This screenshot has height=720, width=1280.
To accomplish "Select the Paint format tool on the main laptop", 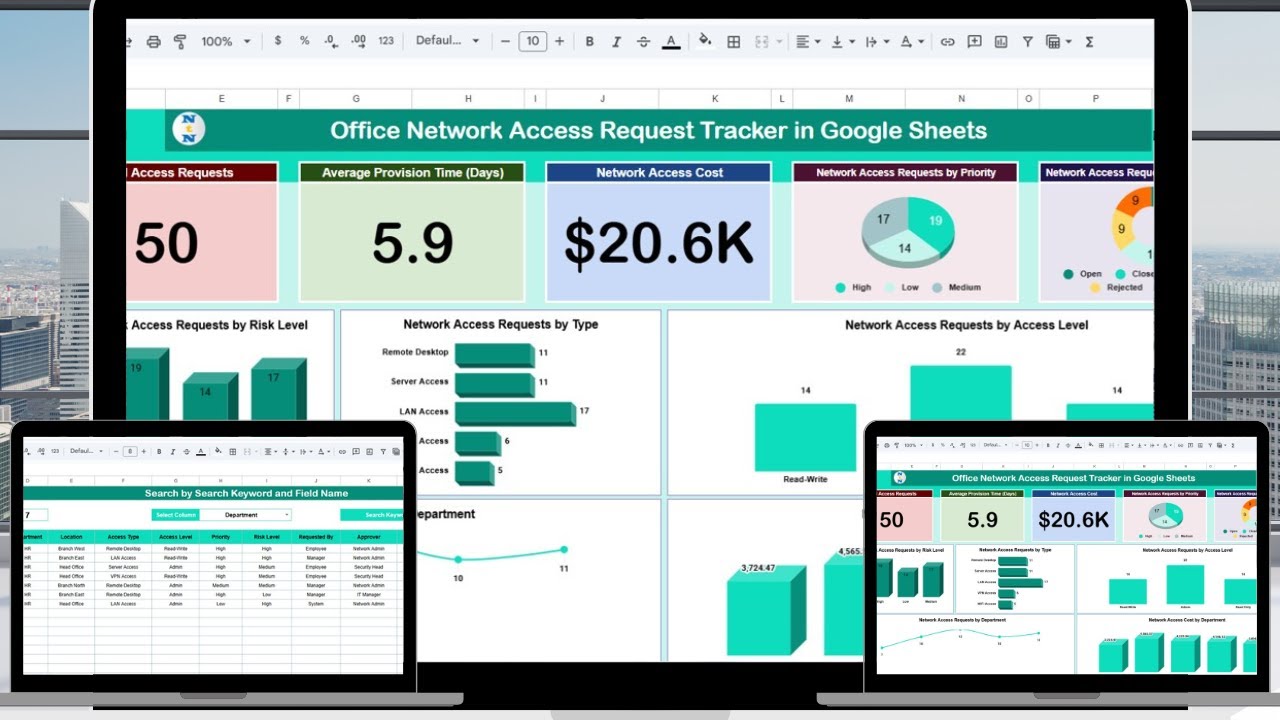I will pos(180,41).
